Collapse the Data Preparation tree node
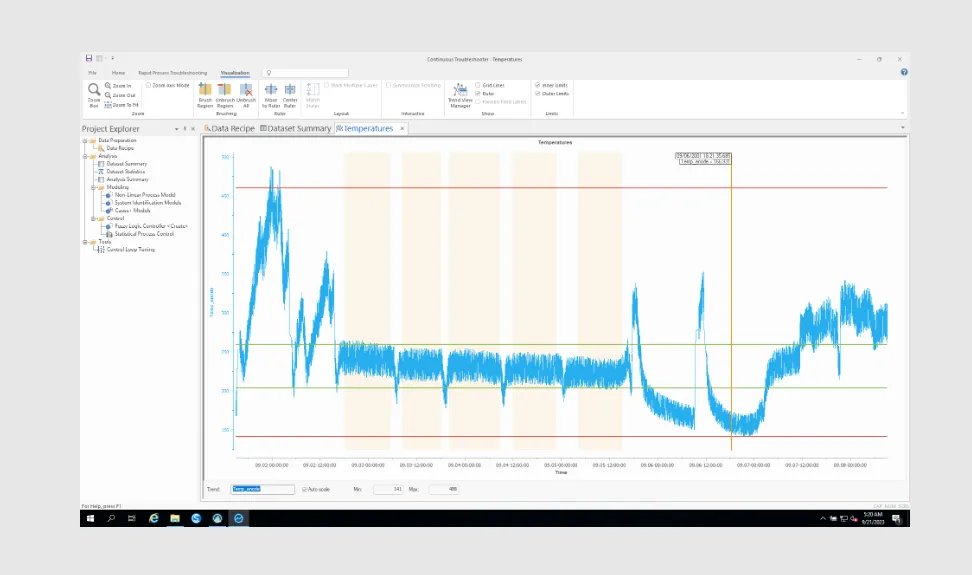Screen dimensions: 972x575 click(x=85, y=141)
